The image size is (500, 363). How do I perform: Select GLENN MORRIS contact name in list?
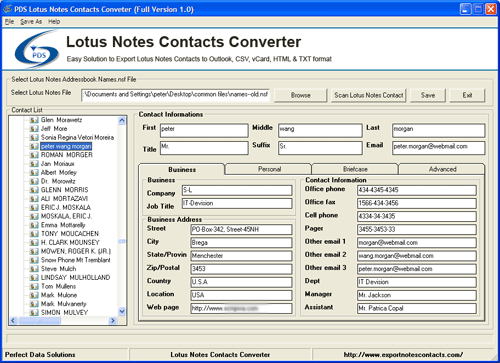pos(65,190)
